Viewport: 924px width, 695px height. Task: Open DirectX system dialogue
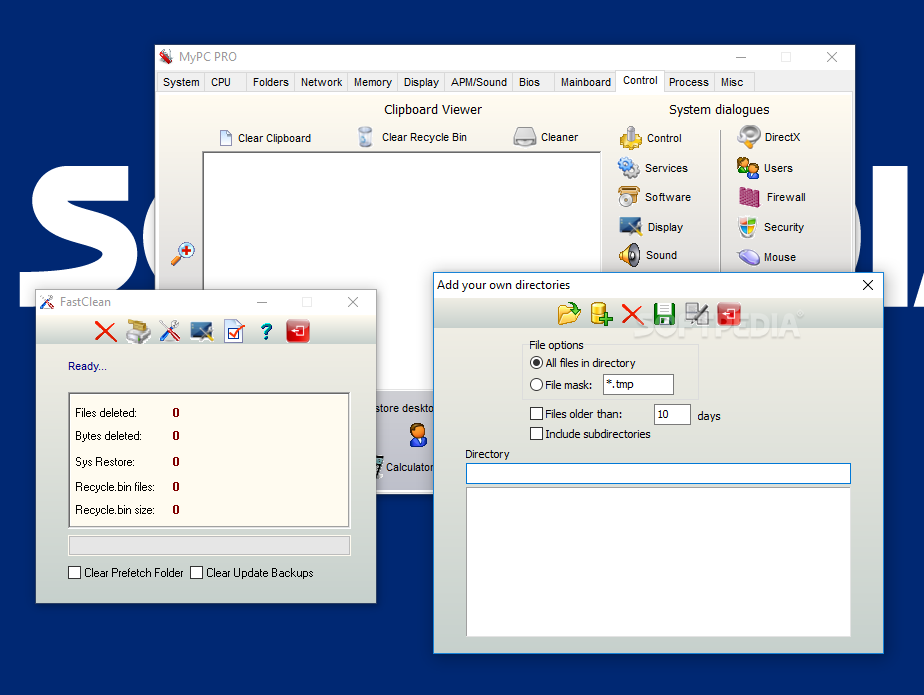(x=769, y=137)
